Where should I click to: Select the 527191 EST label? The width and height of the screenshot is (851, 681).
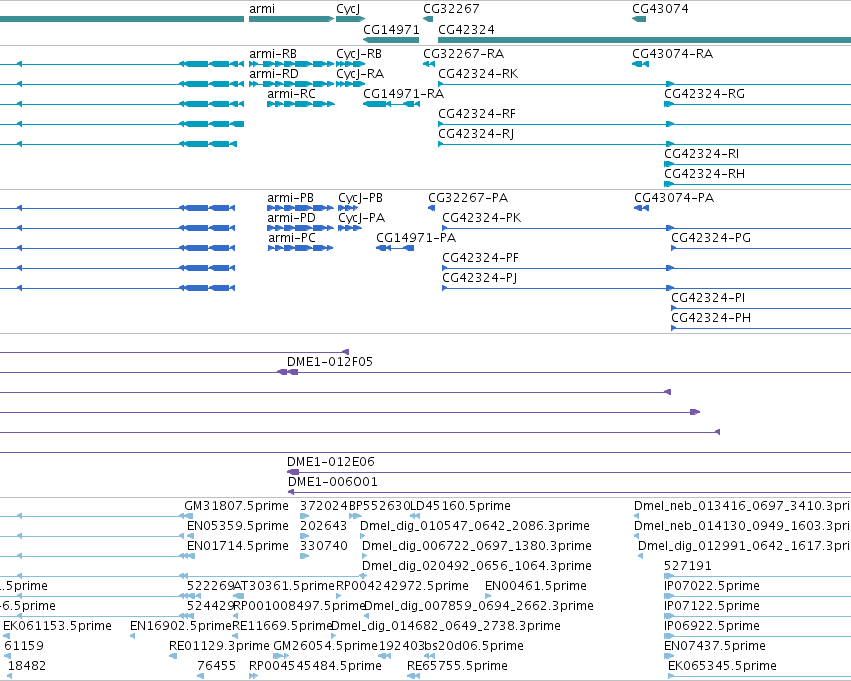[688, 567]
